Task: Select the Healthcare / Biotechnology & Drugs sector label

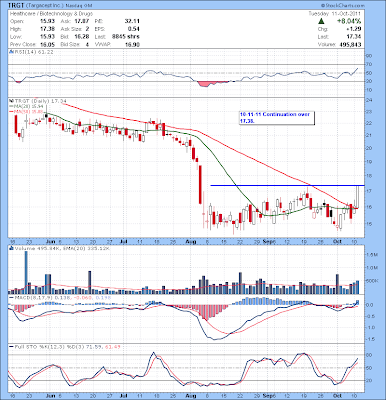Action: click(51, 14)
